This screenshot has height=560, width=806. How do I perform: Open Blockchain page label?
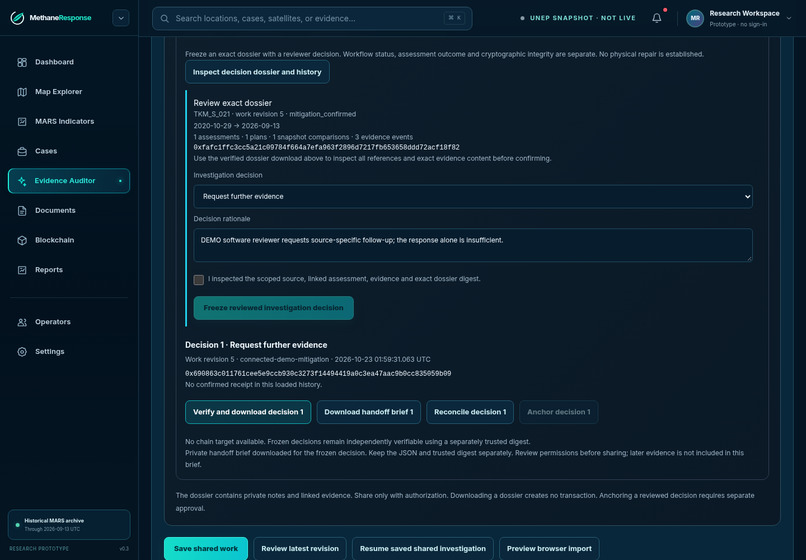tap(54, 240)
